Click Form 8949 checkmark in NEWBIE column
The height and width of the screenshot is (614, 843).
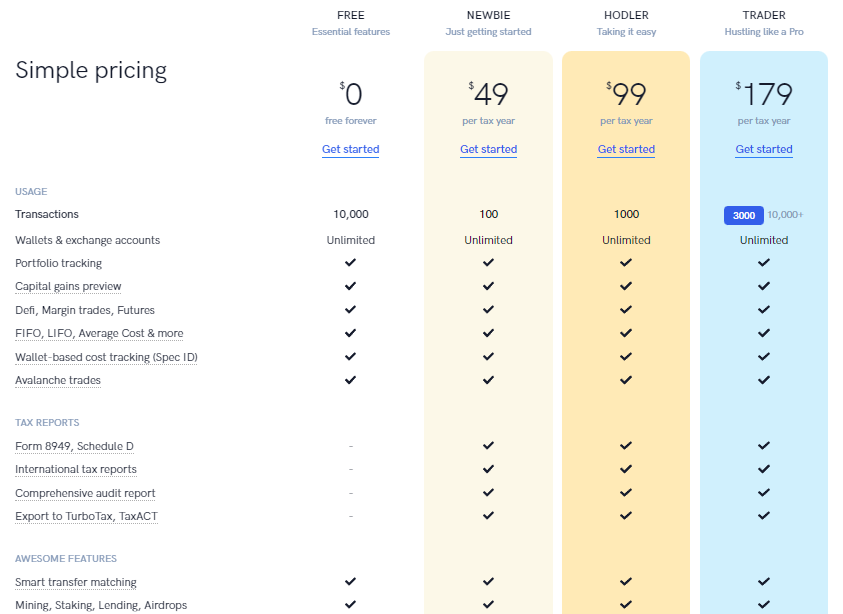tap(488, 445)
